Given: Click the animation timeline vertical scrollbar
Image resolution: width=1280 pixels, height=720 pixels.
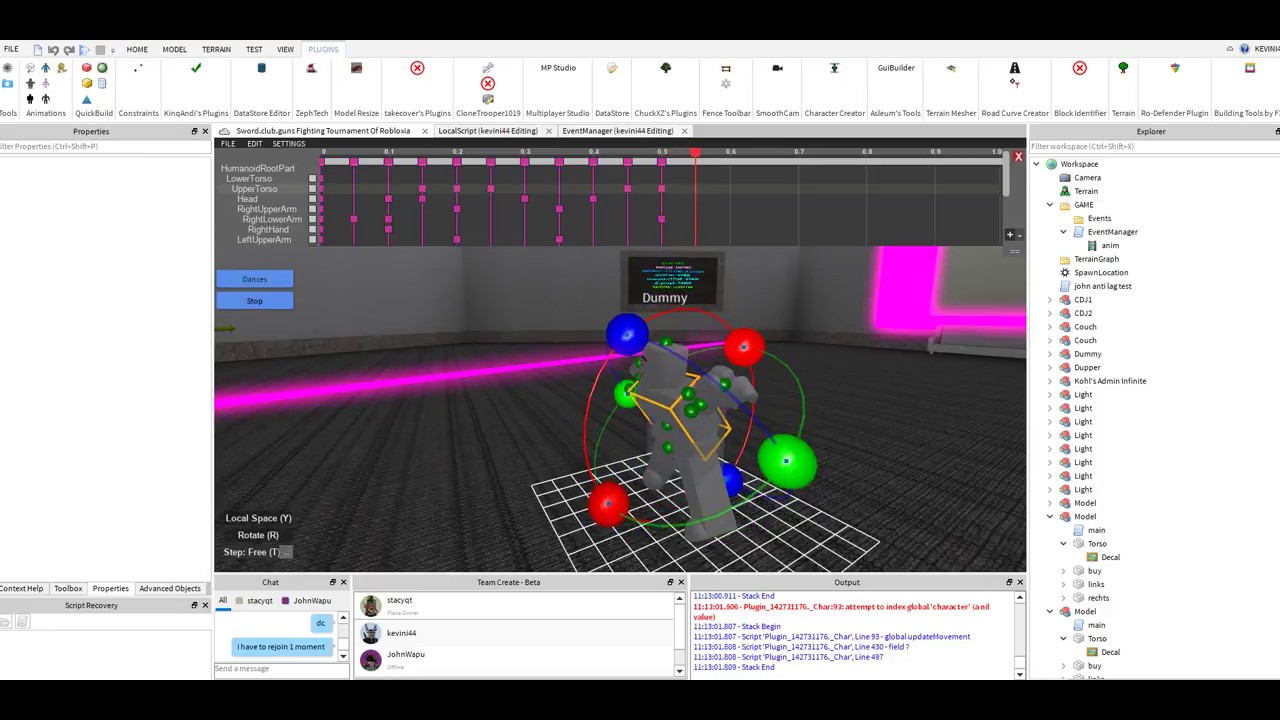Looking at the screenshot, I should 1007,174.
